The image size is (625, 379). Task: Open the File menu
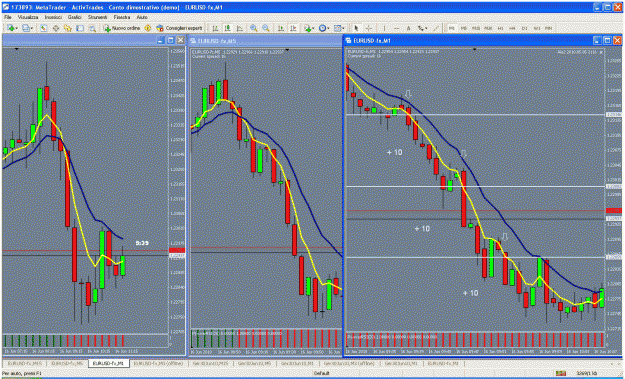(x=8, y=17)
